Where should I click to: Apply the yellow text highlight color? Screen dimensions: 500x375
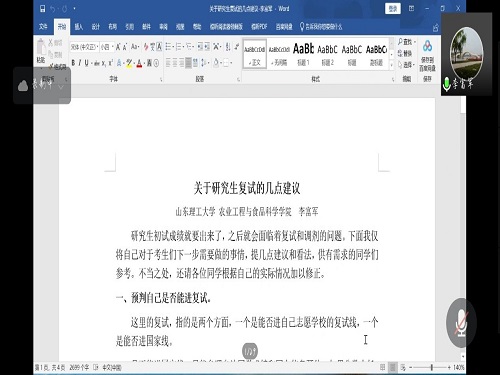coord(129,63)
